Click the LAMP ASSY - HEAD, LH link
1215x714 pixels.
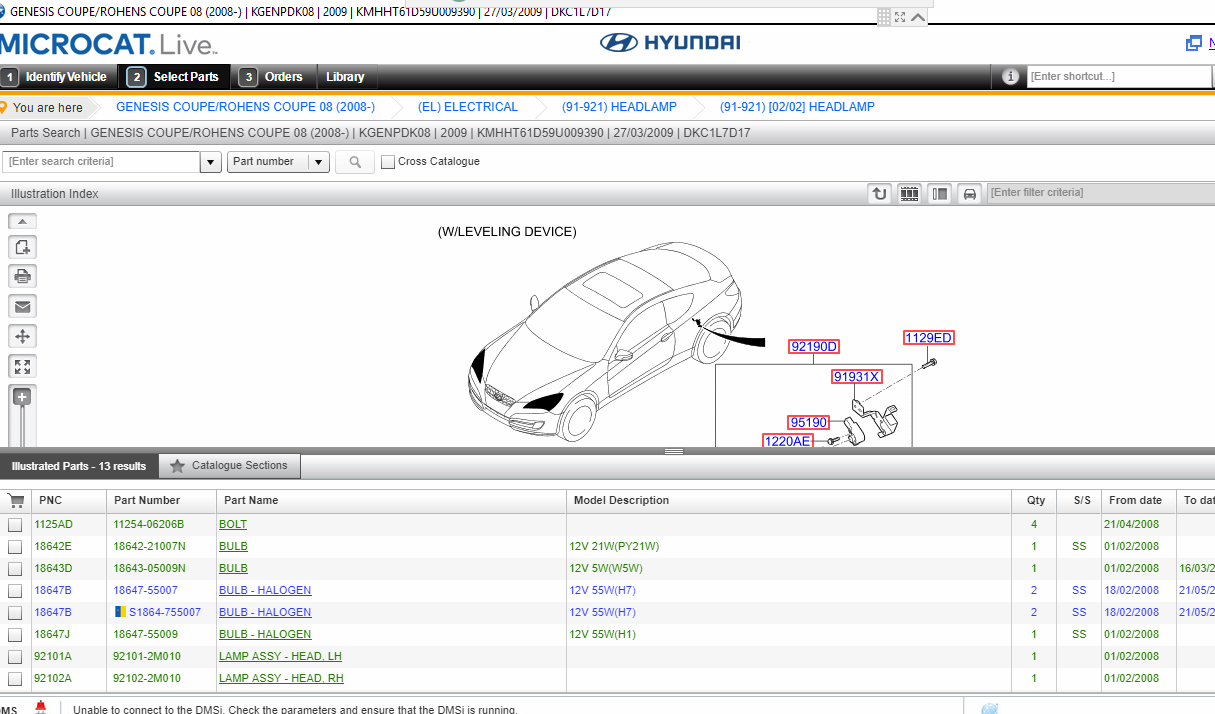(x=280, y=657)
